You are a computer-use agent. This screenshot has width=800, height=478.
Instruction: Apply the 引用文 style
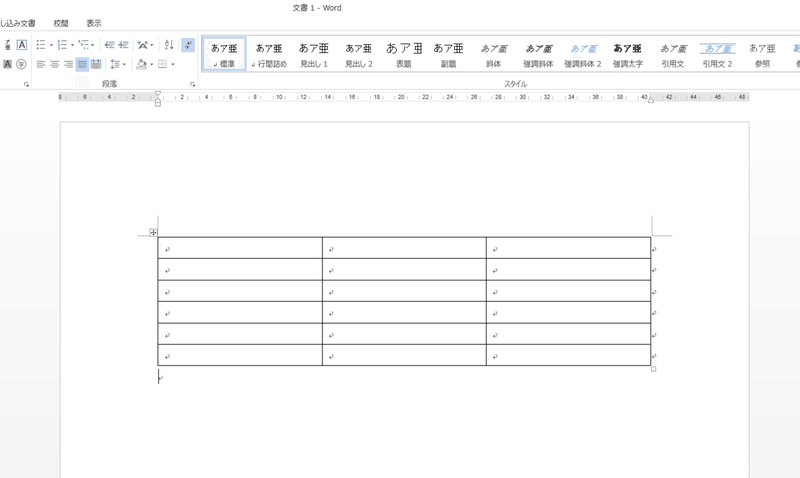[672, 54]
